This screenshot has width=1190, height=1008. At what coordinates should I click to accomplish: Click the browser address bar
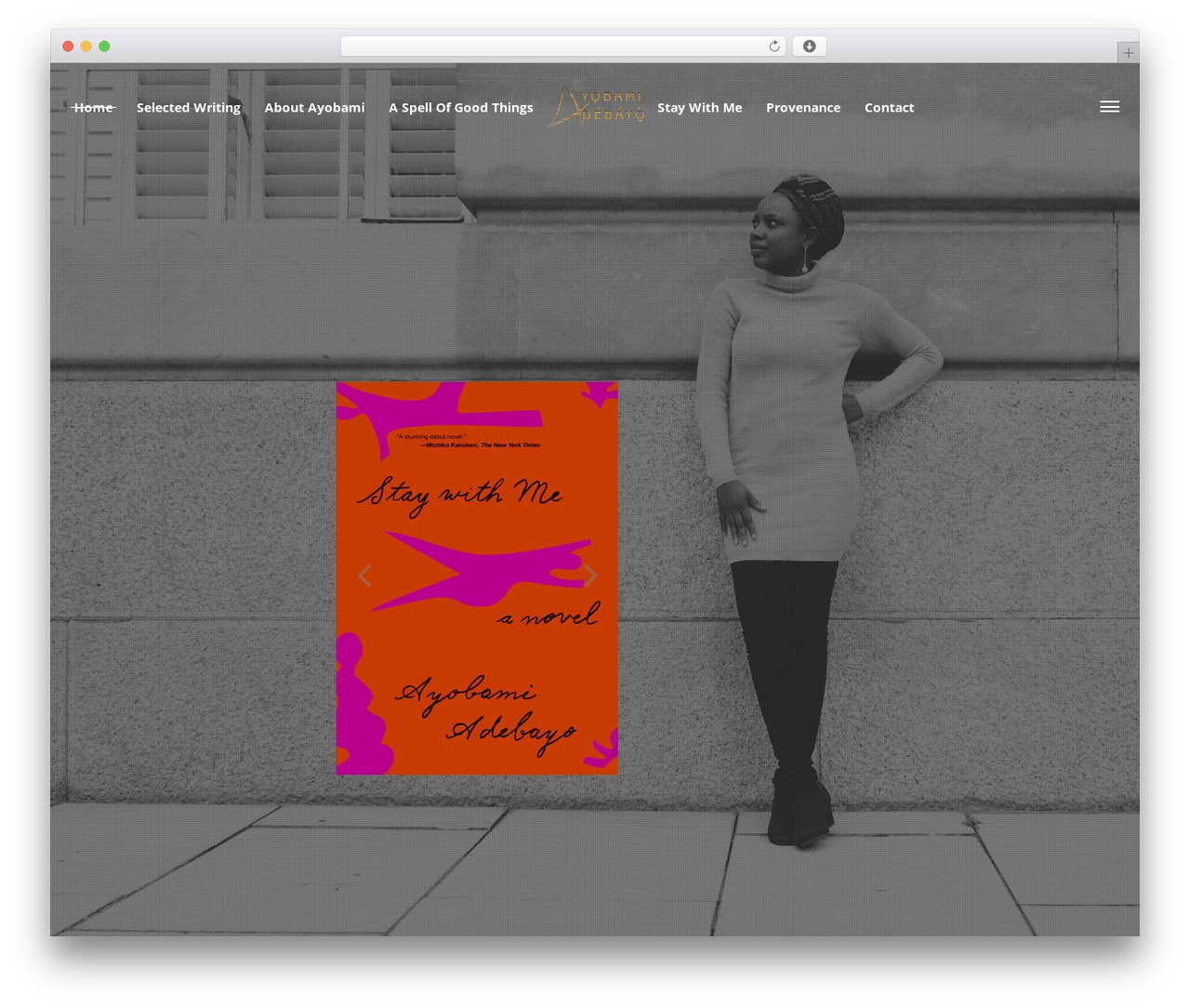(x=562, y=46)
